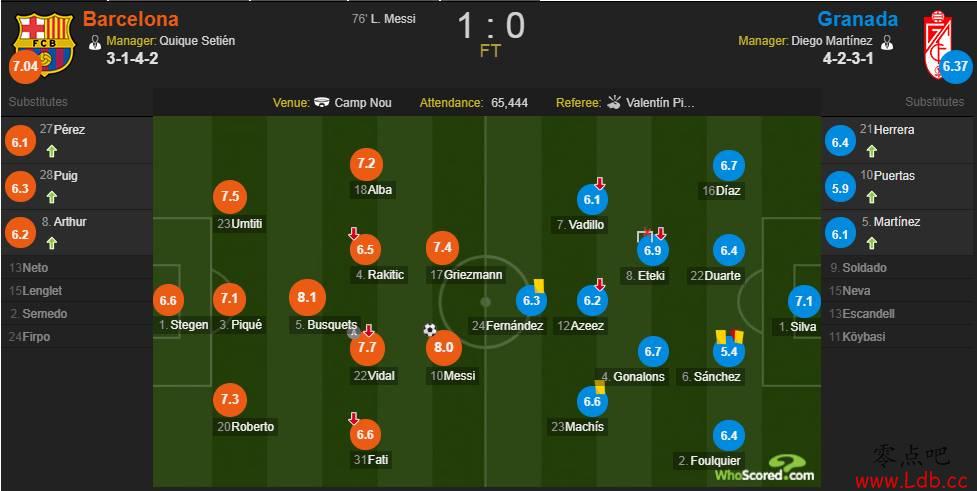Click Sánchez's red card icon

(739, 336)
